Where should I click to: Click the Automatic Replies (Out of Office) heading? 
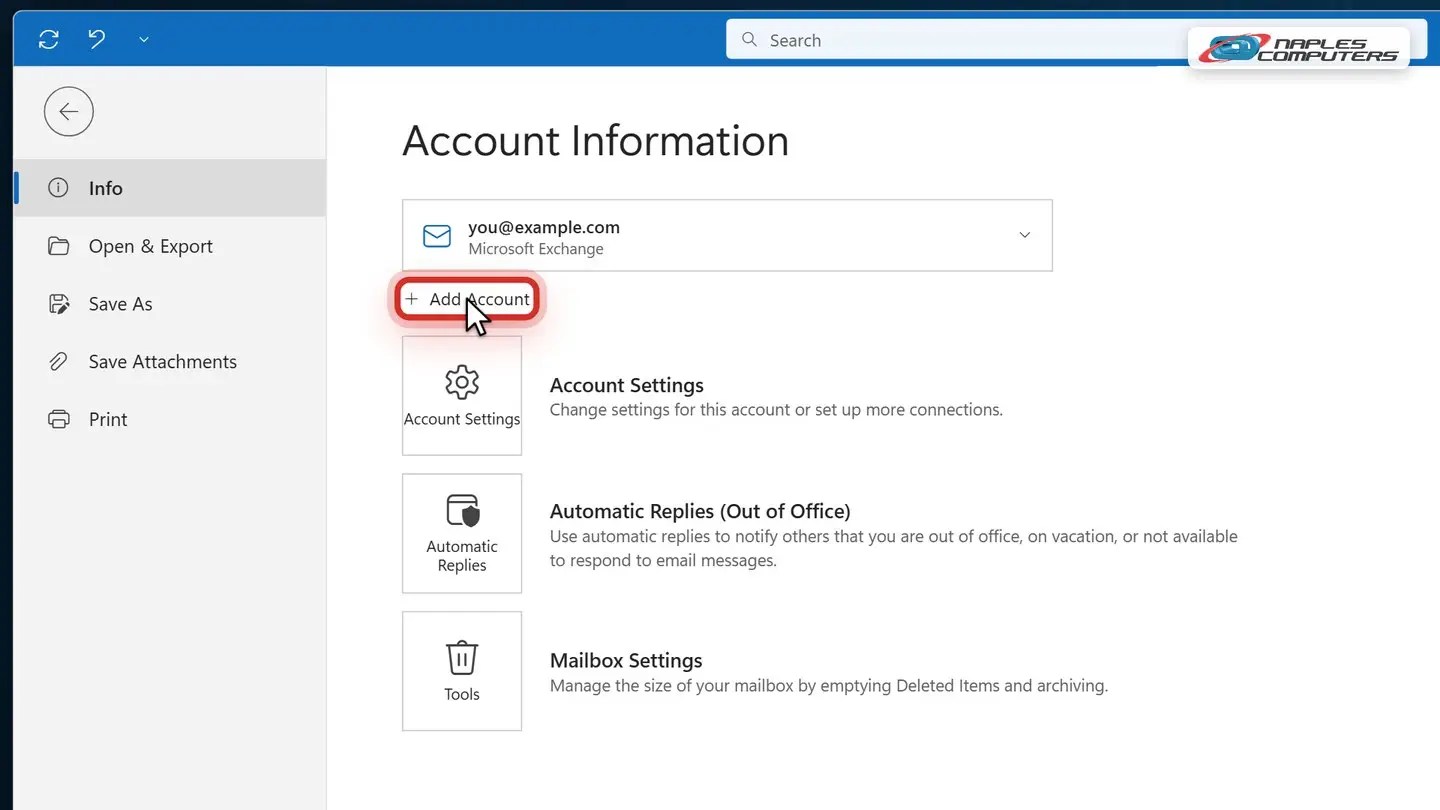[x=700, y=511]
